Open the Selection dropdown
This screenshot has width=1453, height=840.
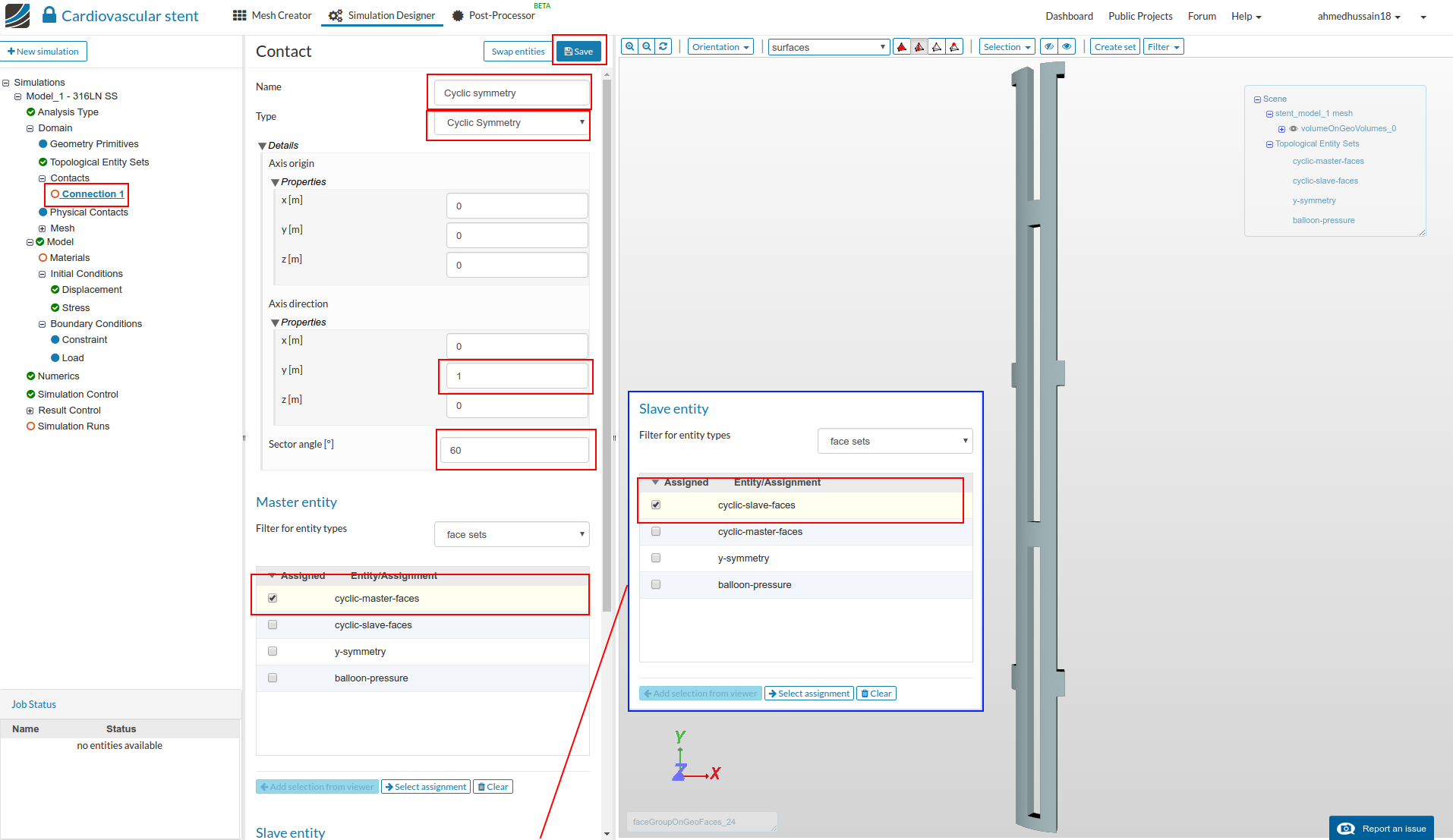point(1007,47)
